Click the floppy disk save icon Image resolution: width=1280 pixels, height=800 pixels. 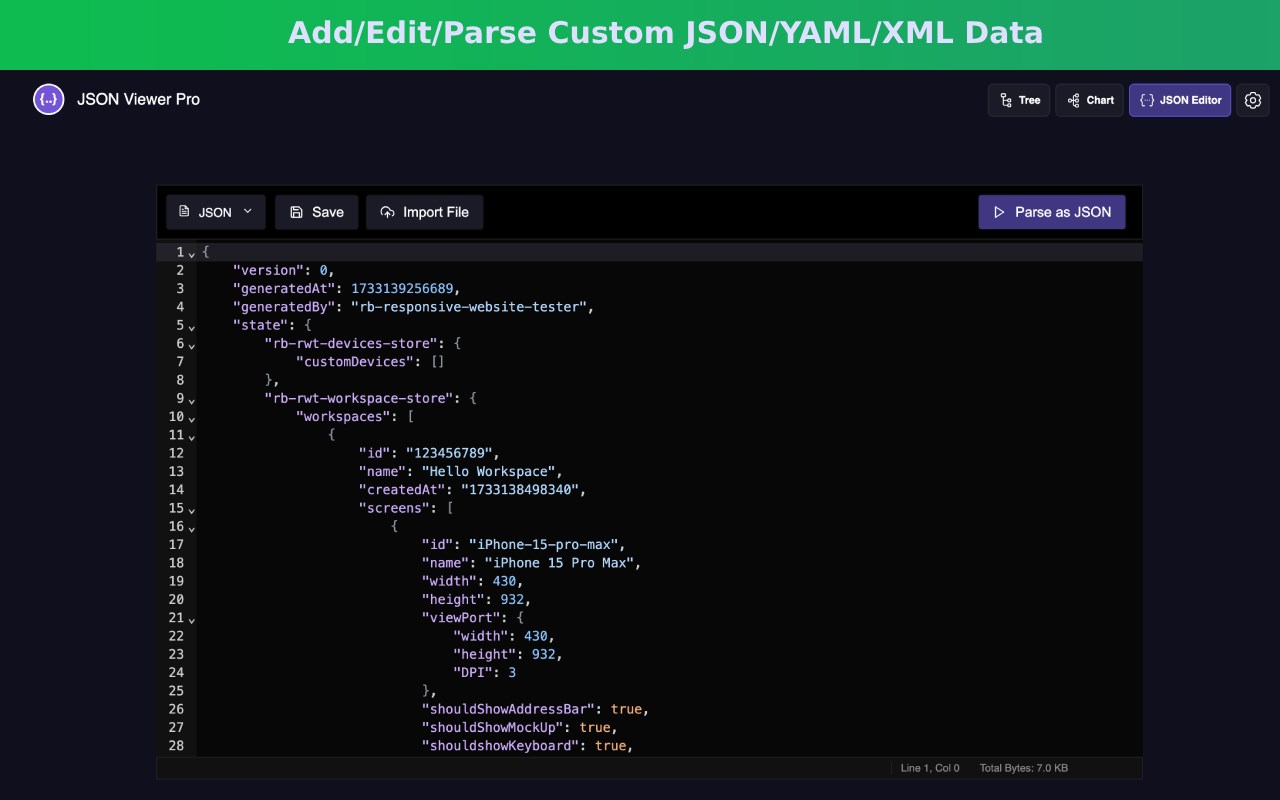[296, 212]
